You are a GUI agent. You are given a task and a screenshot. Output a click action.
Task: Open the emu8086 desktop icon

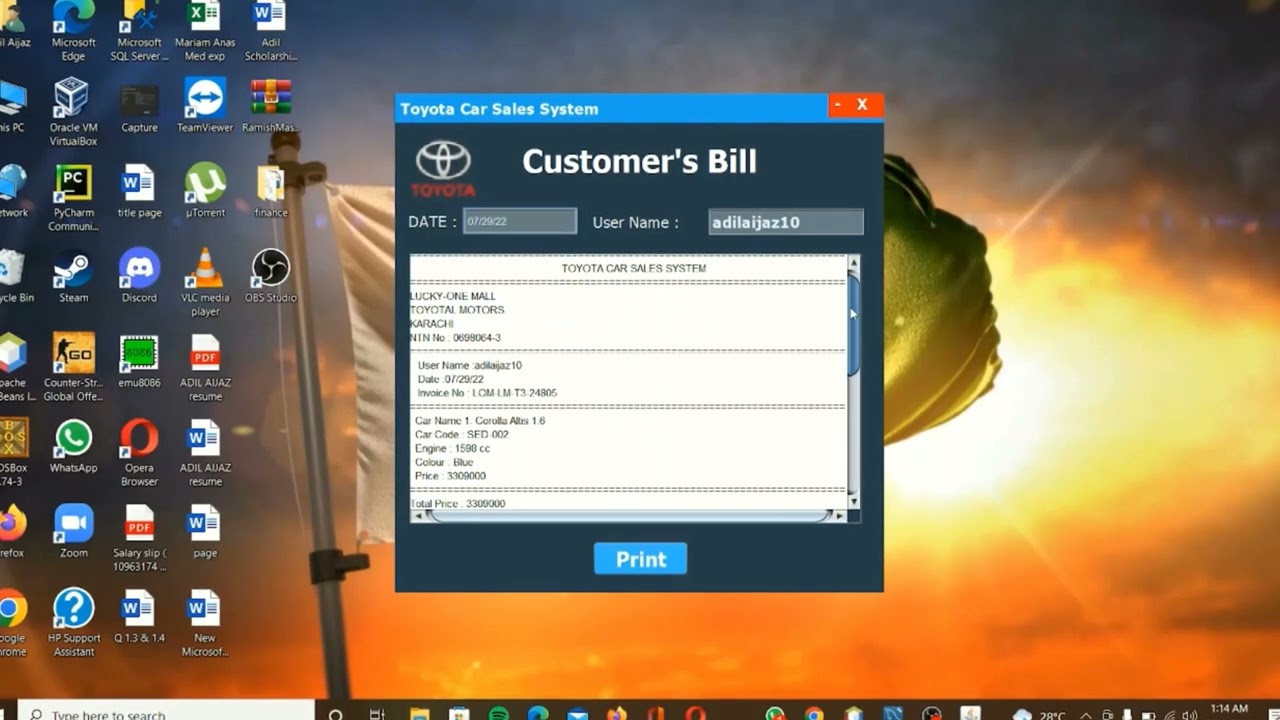pyautogui.click(x=139, y=362)
